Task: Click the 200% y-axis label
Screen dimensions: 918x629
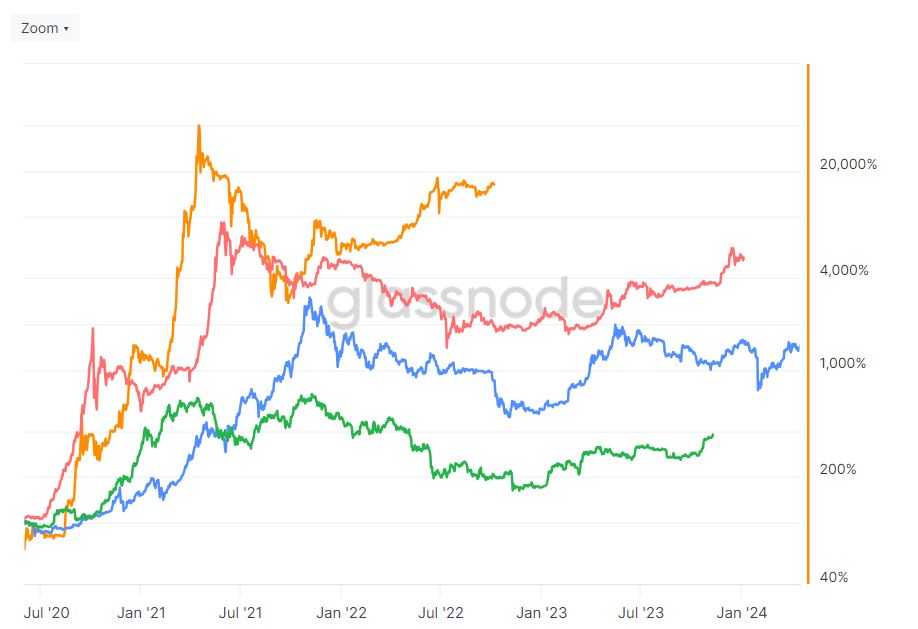Action: (838, 469)
